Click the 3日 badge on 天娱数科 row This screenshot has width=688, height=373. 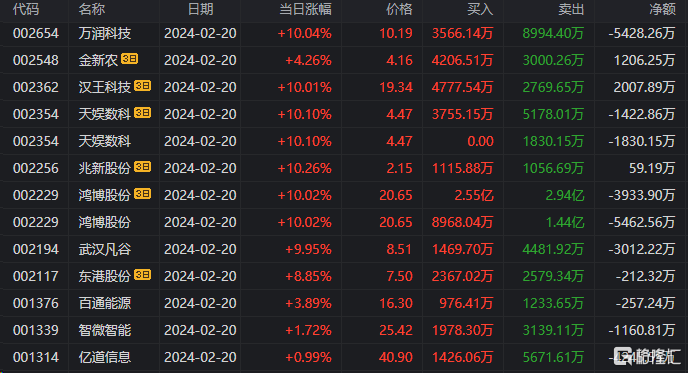pos(143,113)
